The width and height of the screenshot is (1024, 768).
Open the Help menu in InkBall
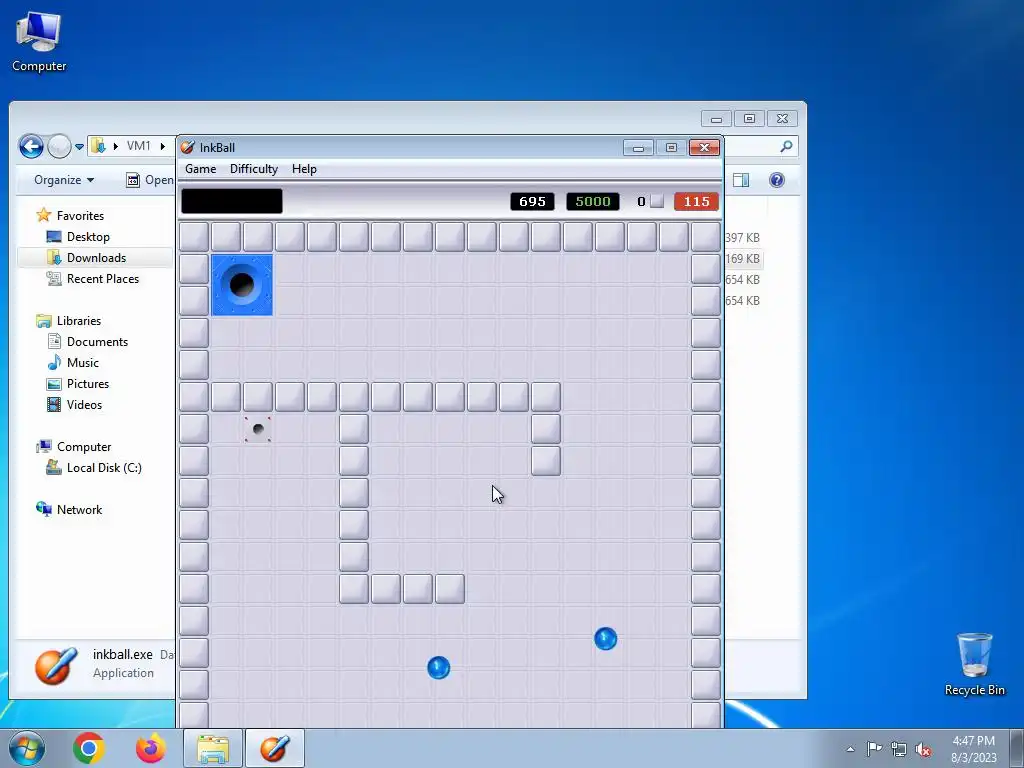304,169
